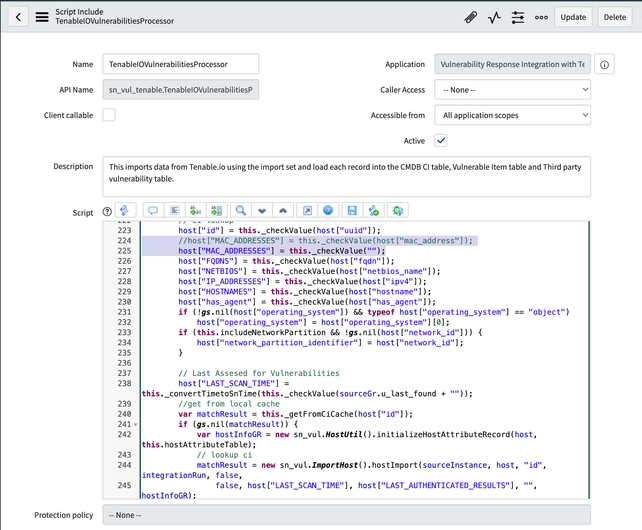Click the Delete button
Screen dimensions: 642x530
coord(615,17)
